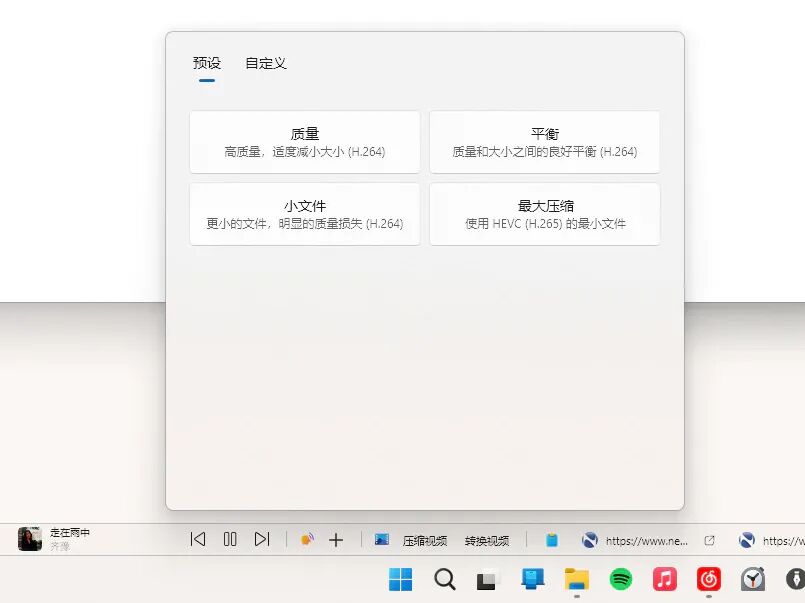This screenshot has height=603, width=805.
Task: Click the blue clipboard icon
Action: point(552,540)
